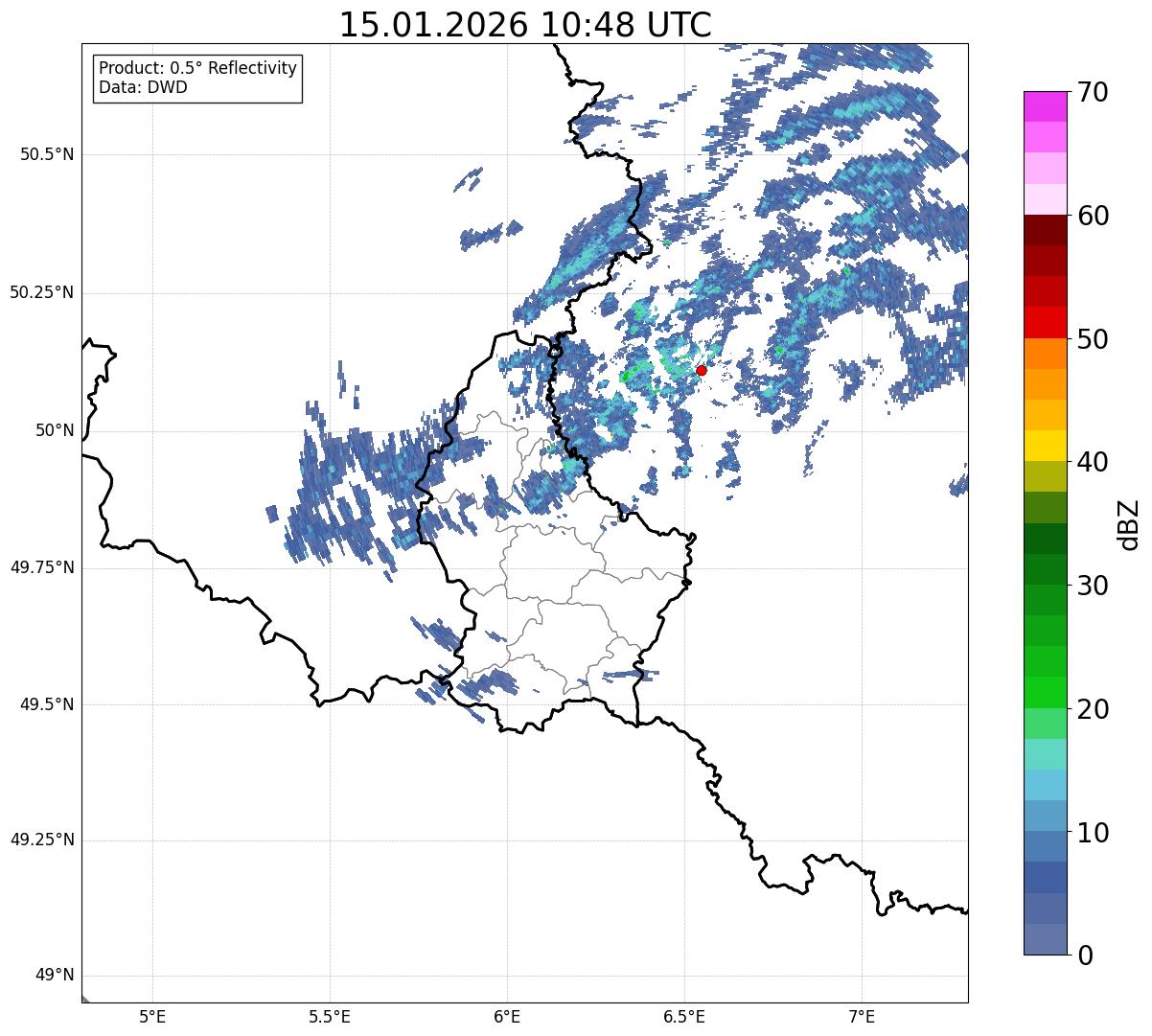Click the 5.5°E longitude label
Viewport: 1152px width, 1036px height.
[330, 1016]
